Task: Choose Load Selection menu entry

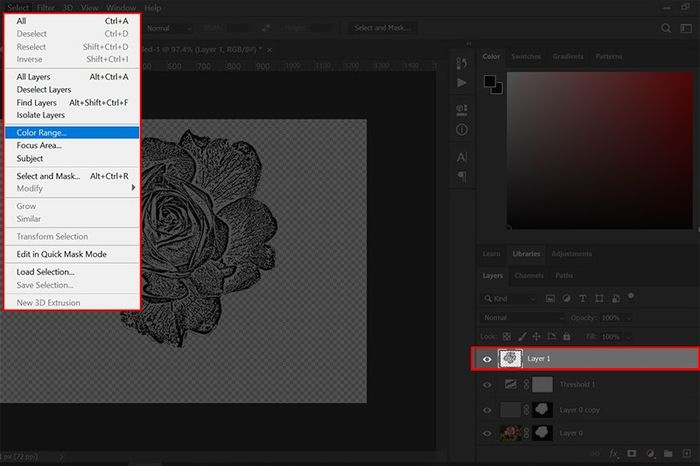Action: click(72, 272)
